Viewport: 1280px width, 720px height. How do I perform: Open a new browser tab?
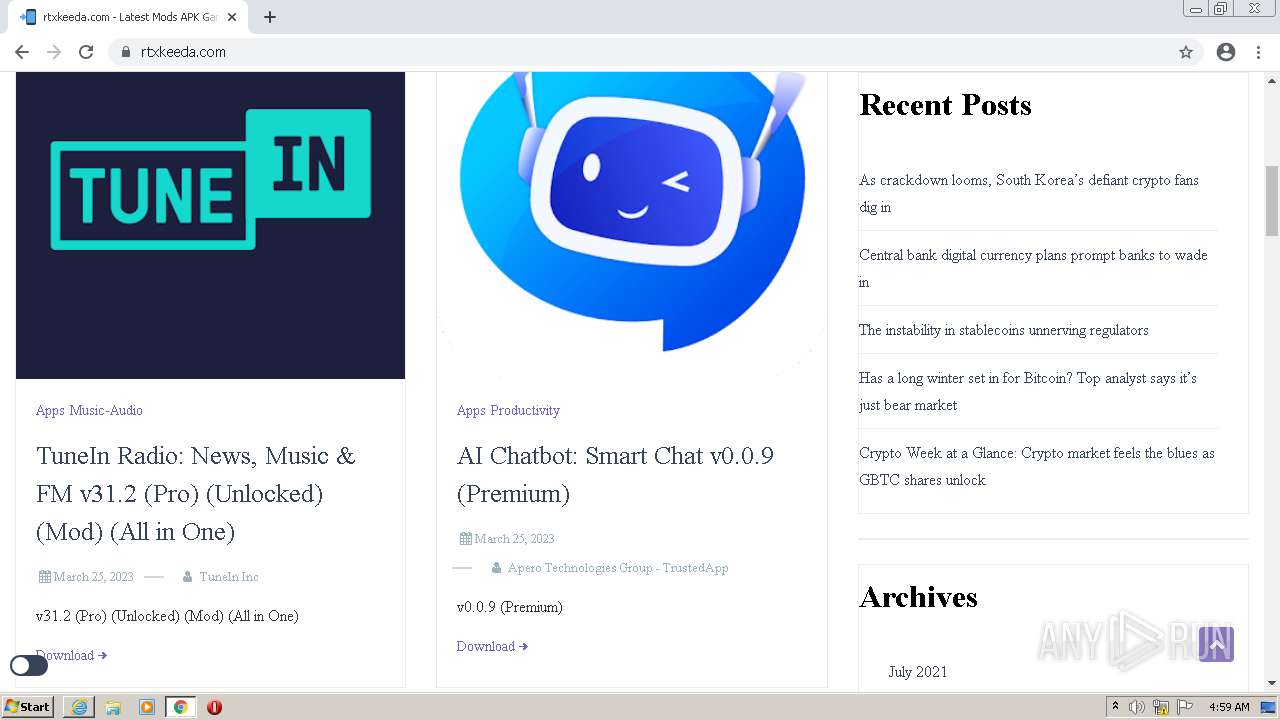pos(270,17)
